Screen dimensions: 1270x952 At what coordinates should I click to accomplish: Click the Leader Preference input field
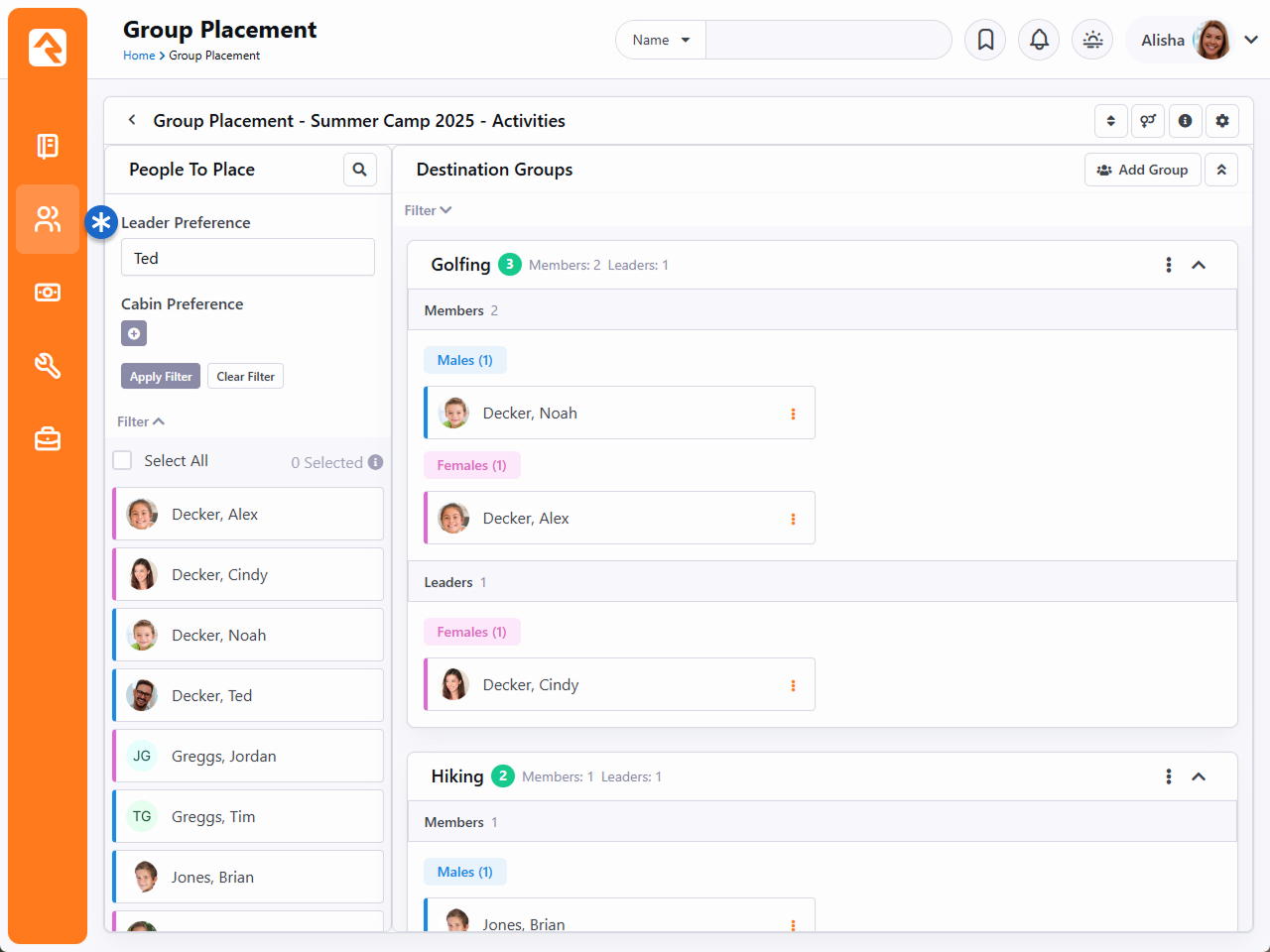(247, 258)
